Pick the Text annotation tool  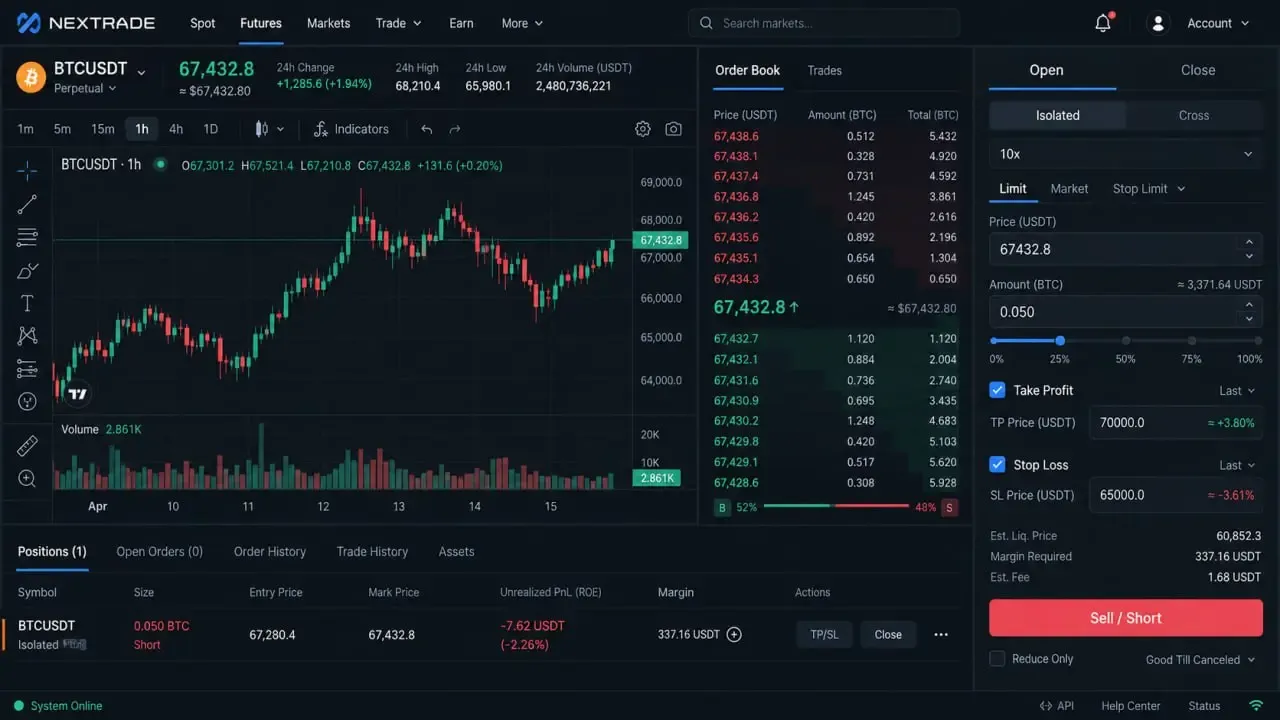pos(27,303)
